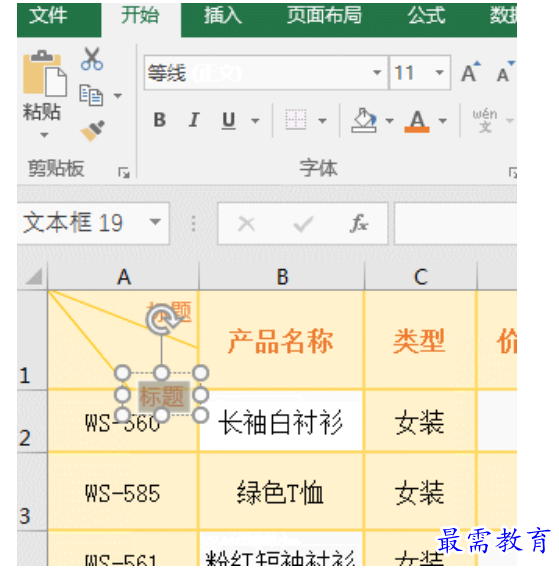Click the wén phonetic guide icon
The width and height of the screenshot is (559, 572).
485,120
